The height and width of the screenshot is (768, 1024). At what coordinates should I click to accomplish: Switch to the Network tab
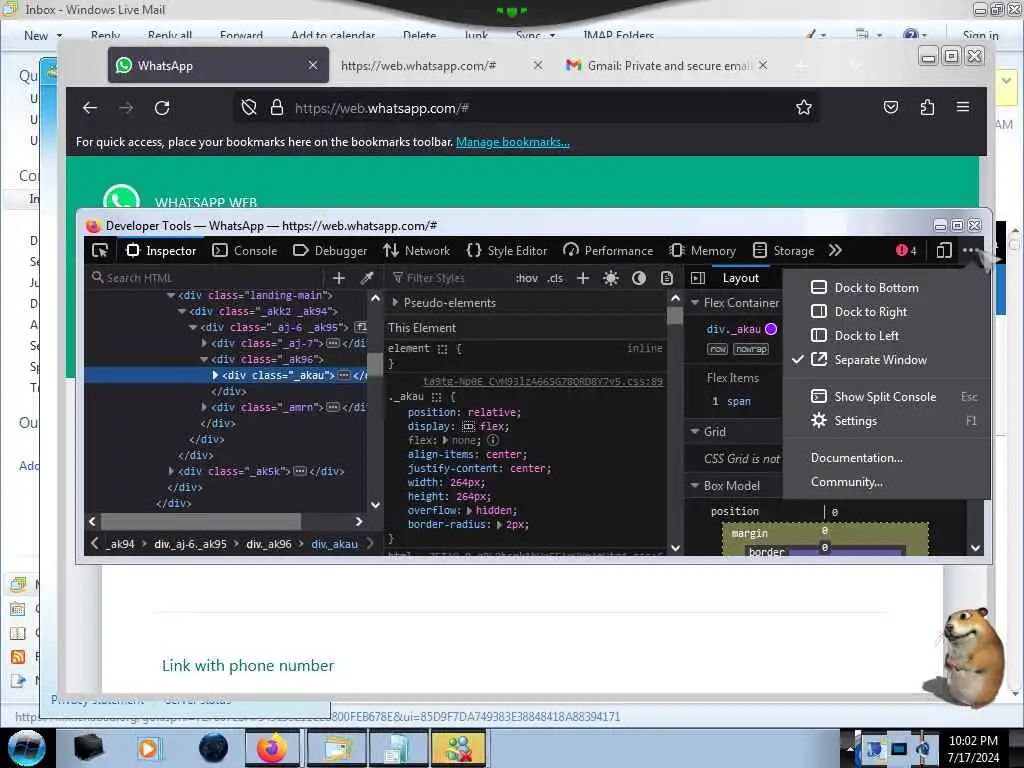click(x=417, y=250)
